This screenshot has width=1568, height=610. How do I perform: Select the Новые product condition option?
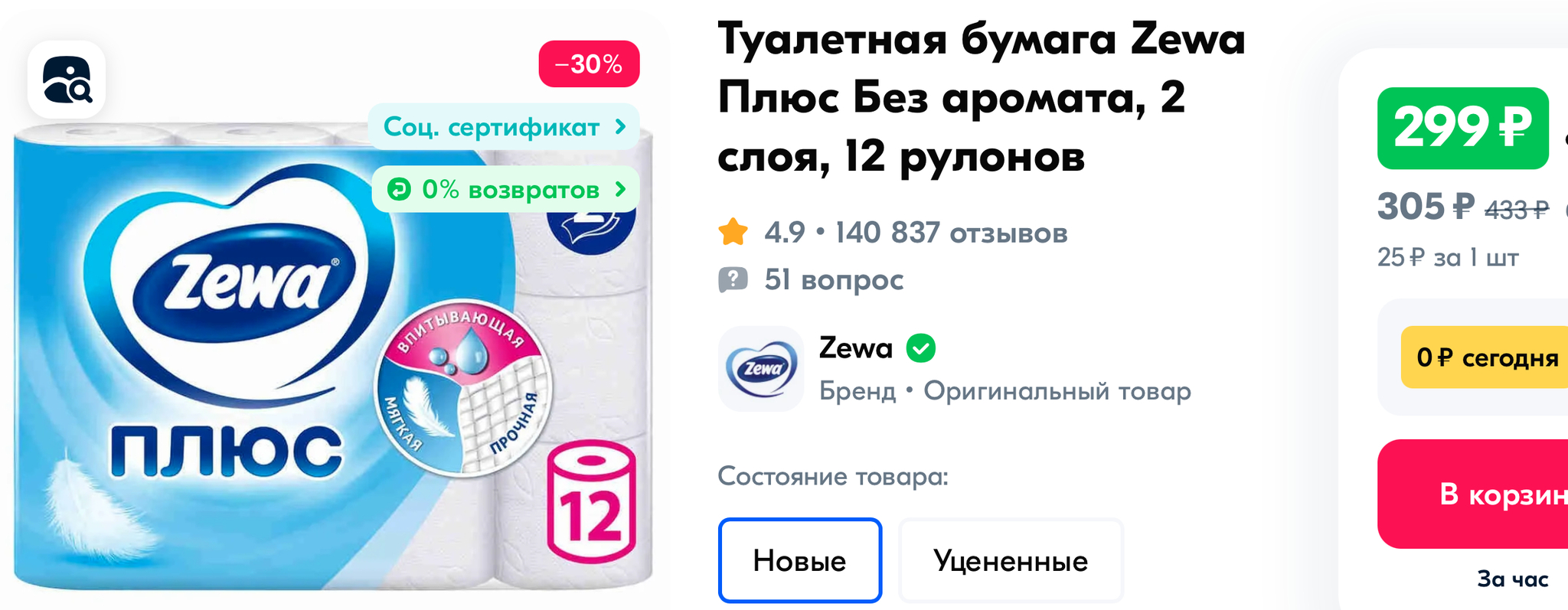click(x=800, y=560)
